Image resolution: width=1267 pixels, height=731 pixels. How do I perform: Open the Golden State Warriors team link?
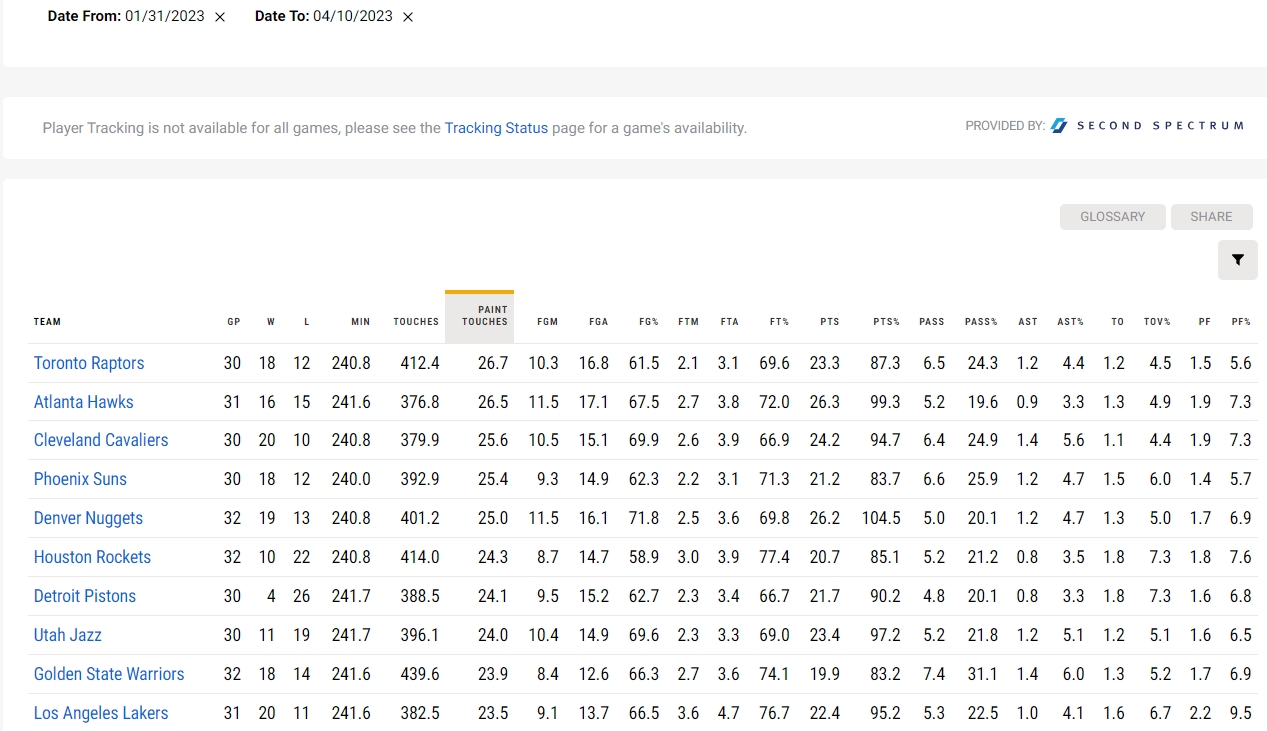tap(109, 674)
